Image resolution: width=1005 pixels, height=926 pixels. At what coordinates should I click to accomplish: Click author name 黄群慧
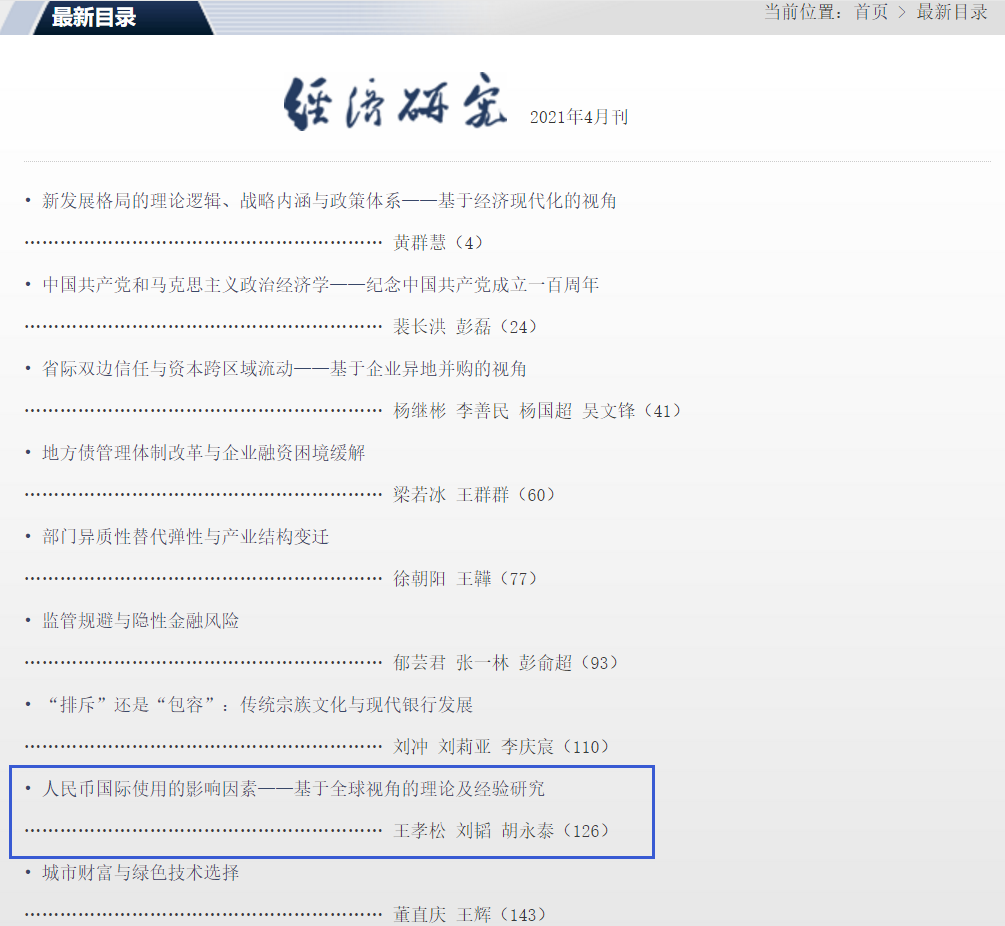click(419, 243)
